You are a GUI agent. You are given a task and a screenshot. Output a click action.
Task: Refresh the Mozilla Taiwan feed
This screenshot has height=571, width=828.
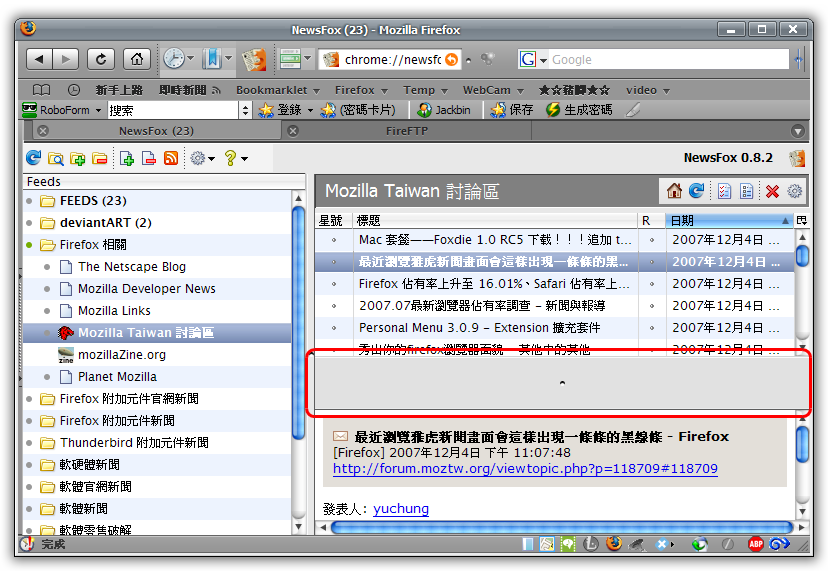pos(697,191)
